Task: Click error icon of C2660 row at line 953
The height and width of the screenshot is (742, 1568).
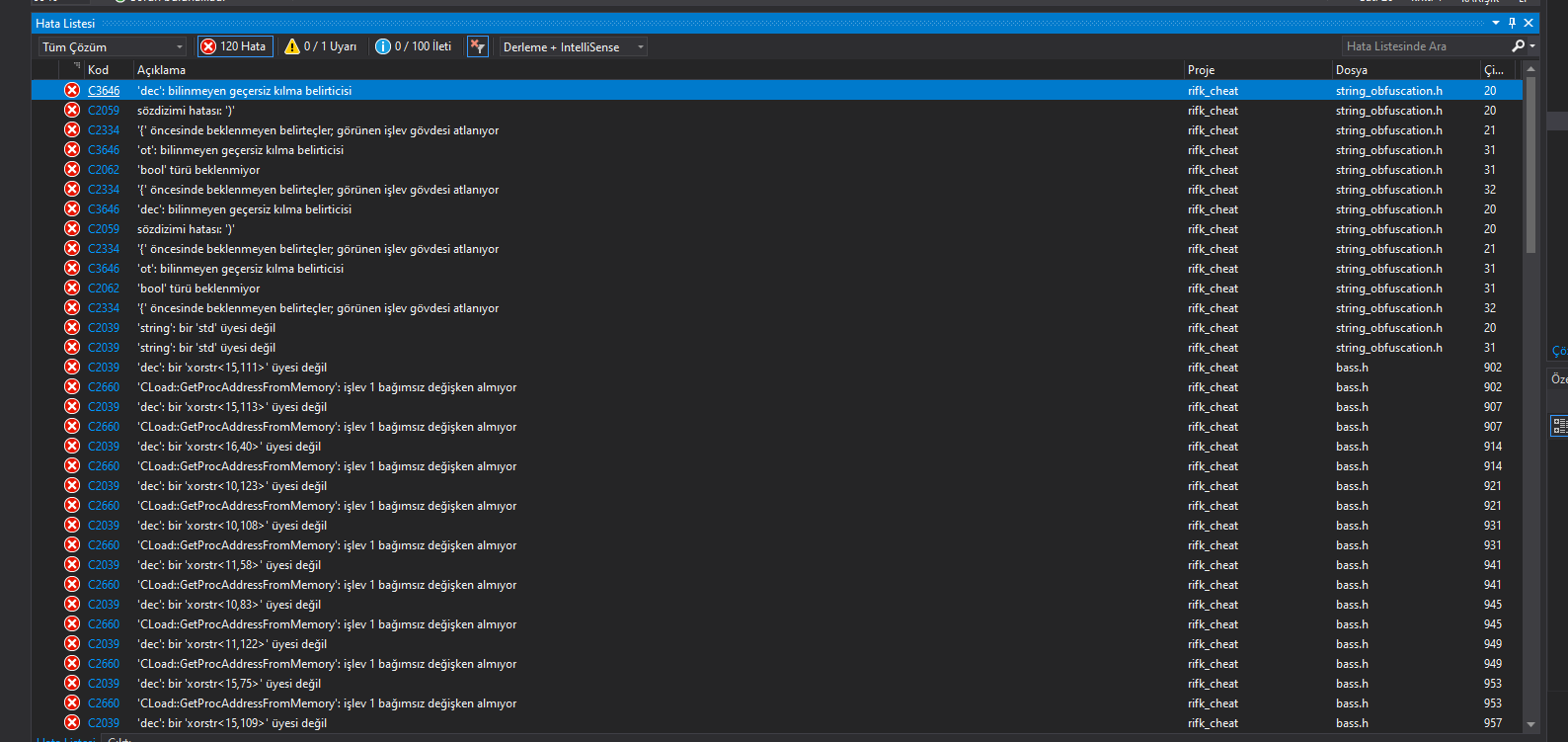Action: coord(72,702)
